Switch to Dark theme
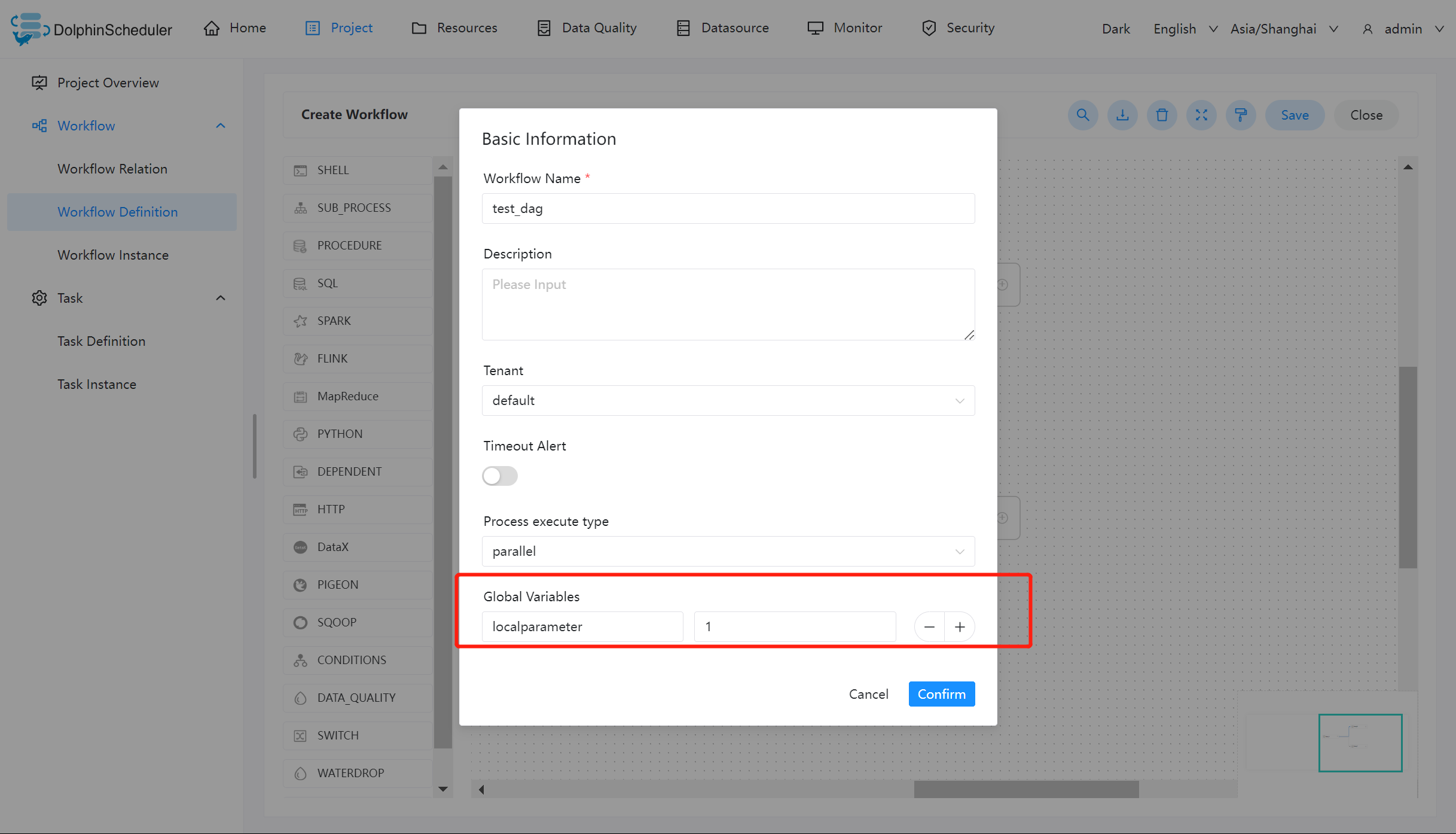Image resolution: width=1456 pixels, height=834 pixels. point(1116,29)
